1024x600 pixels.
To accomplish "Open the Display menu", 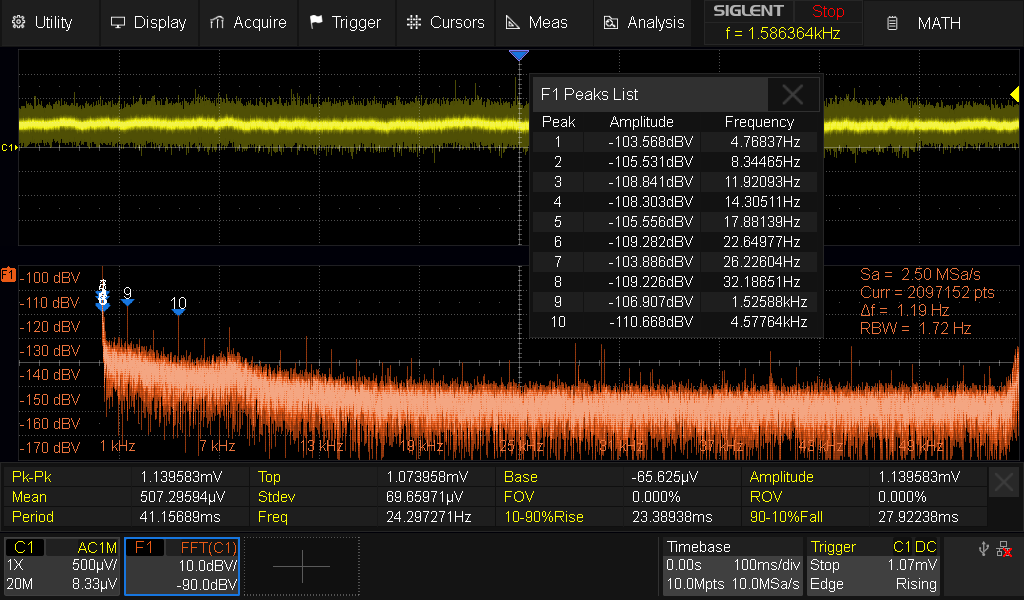I will pos(148,22).
